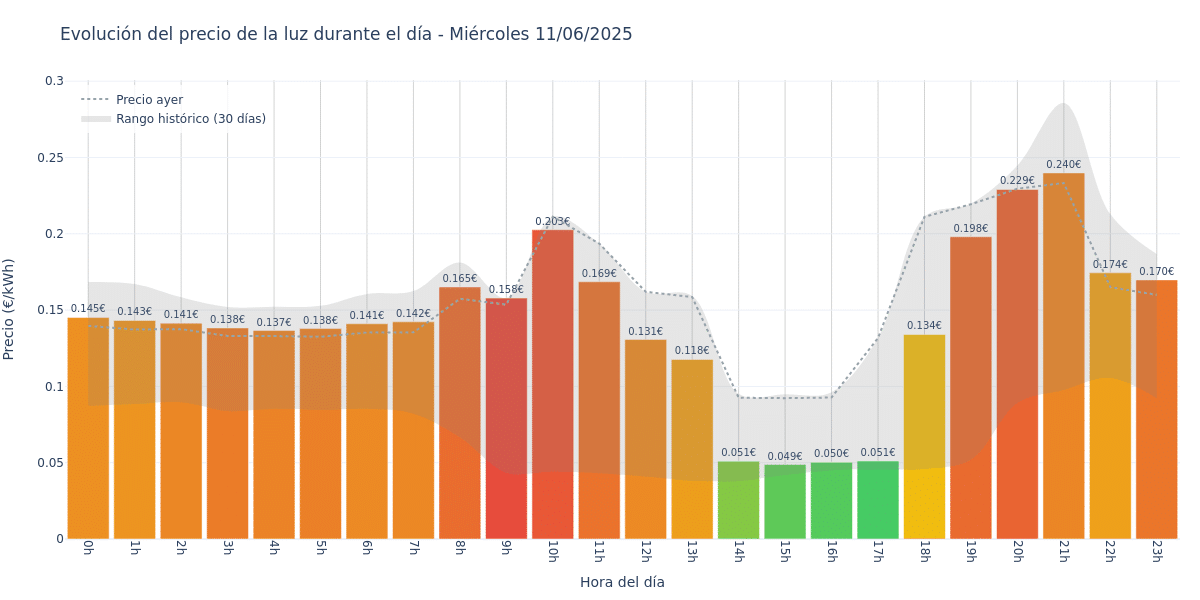Click the 0.25 y-axis tick label

(50, 158)
